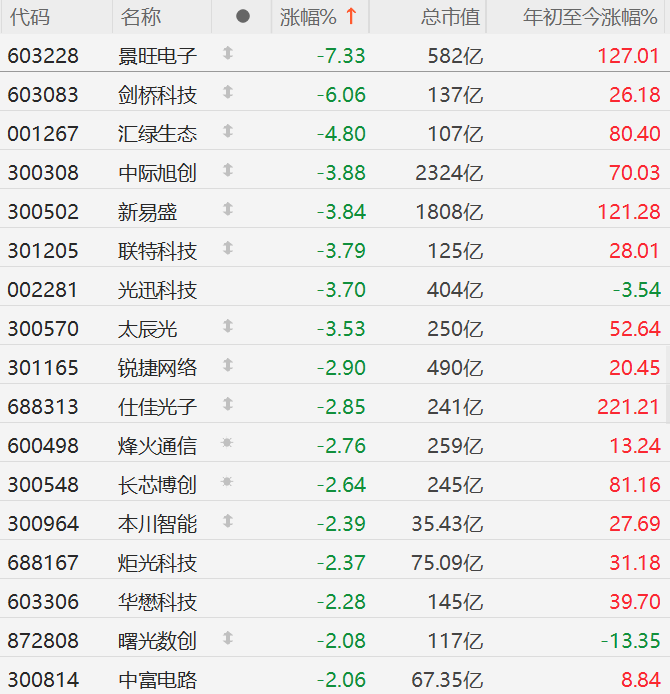Select stock name 华懋科技

[x=157, y=602]
